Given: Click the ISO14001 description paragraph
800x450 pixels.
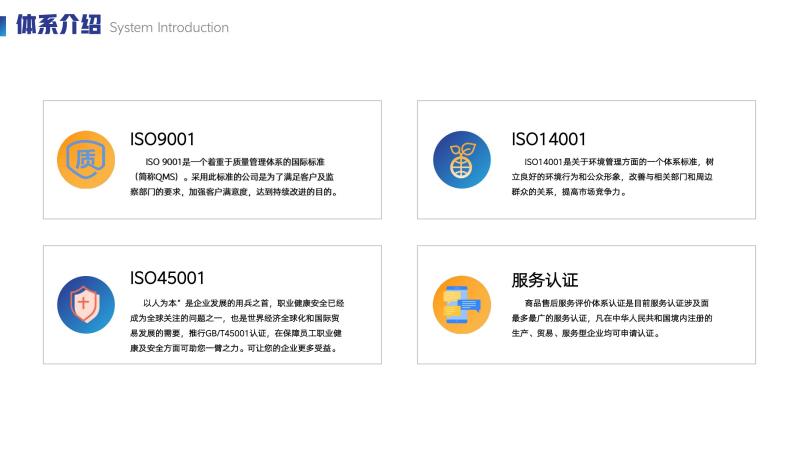Looking at the screenshot, I should [612, 176].
